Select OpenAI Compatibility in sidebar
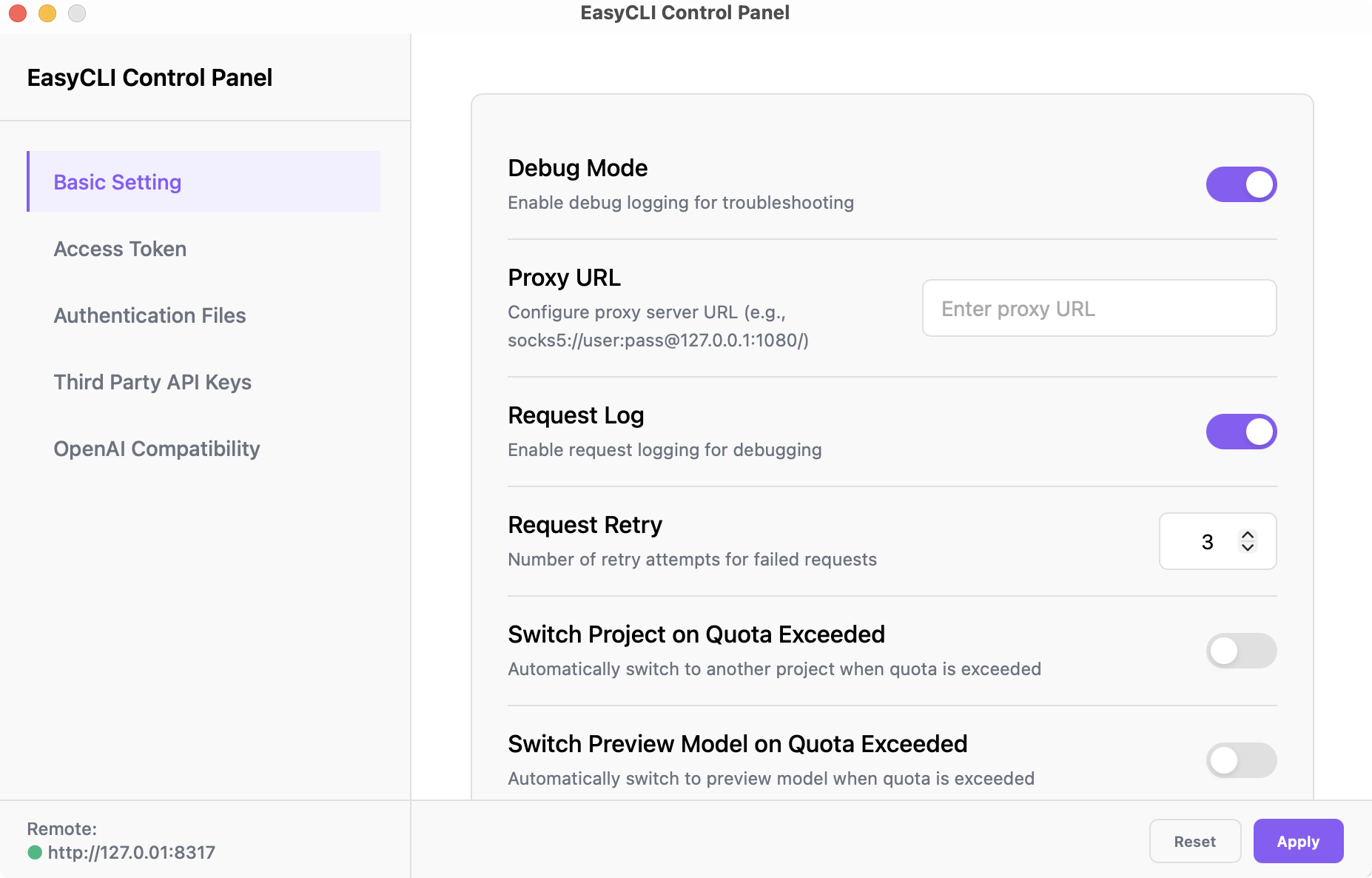The image size is (1372, 878). (157, 449)
